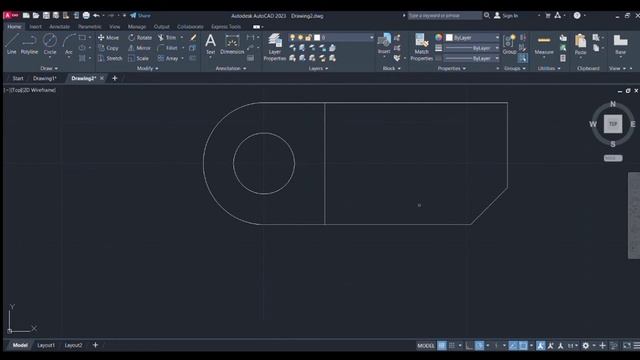The image size is (640, 360).
Task: Select the Arc tool
Action: (69, 44)
